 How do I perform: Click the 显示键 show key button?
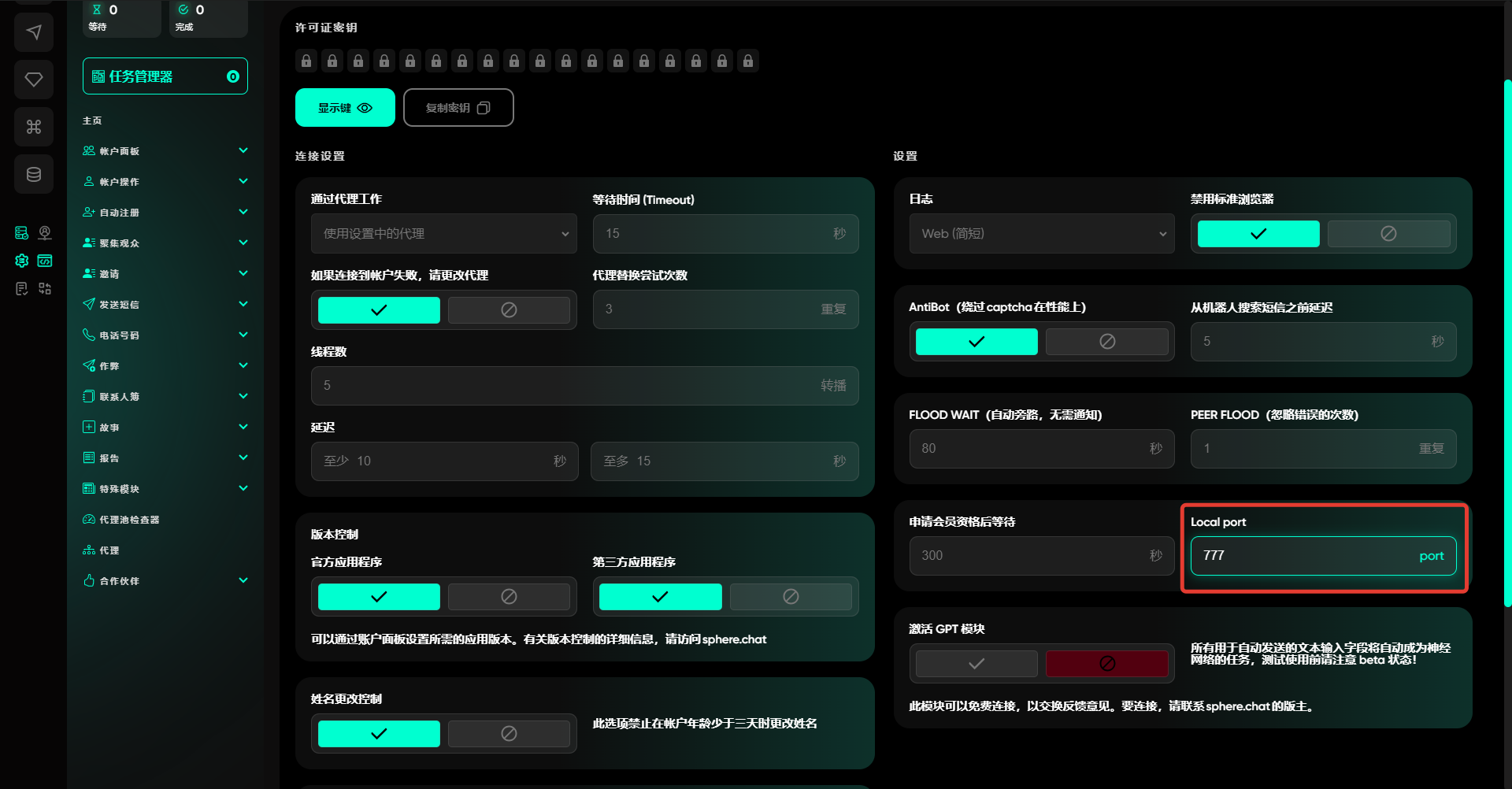(x=345, y=108)
